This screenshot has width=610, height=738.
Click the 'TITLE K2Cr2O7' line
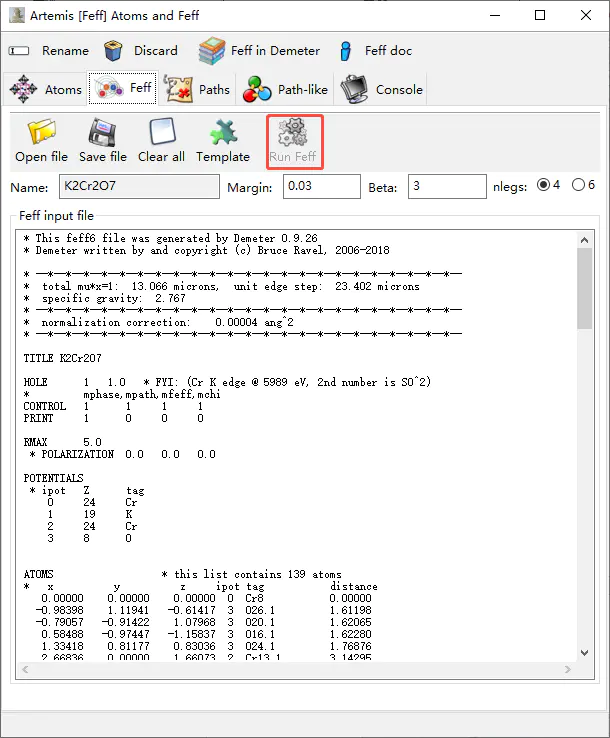coord(63,358)
